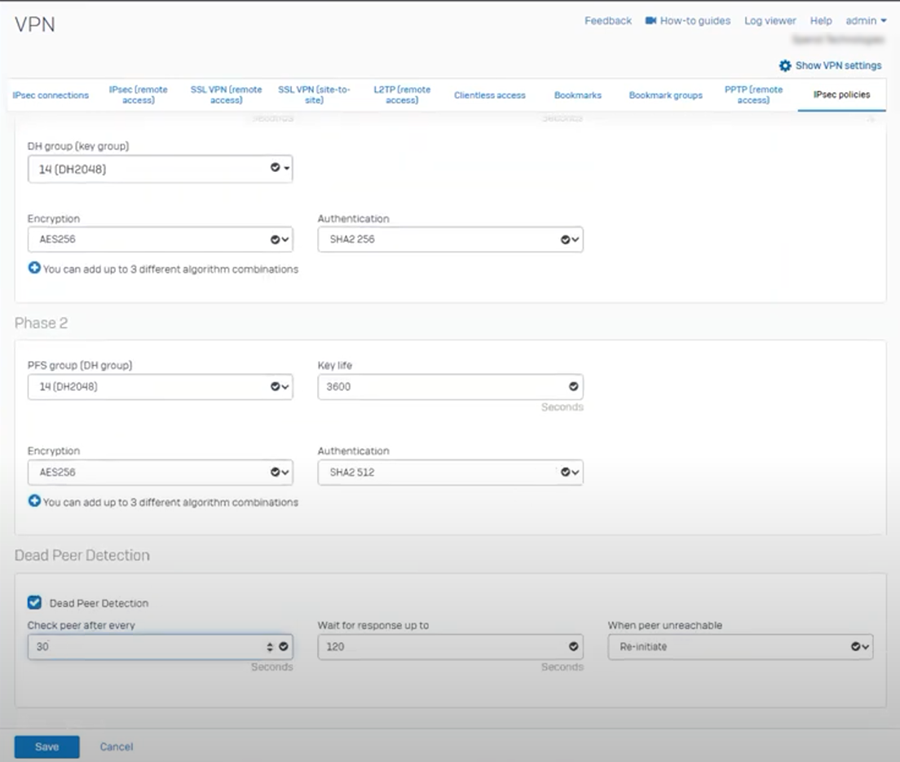
Task: Open the admin user menu
Action: tap(866, 21)
